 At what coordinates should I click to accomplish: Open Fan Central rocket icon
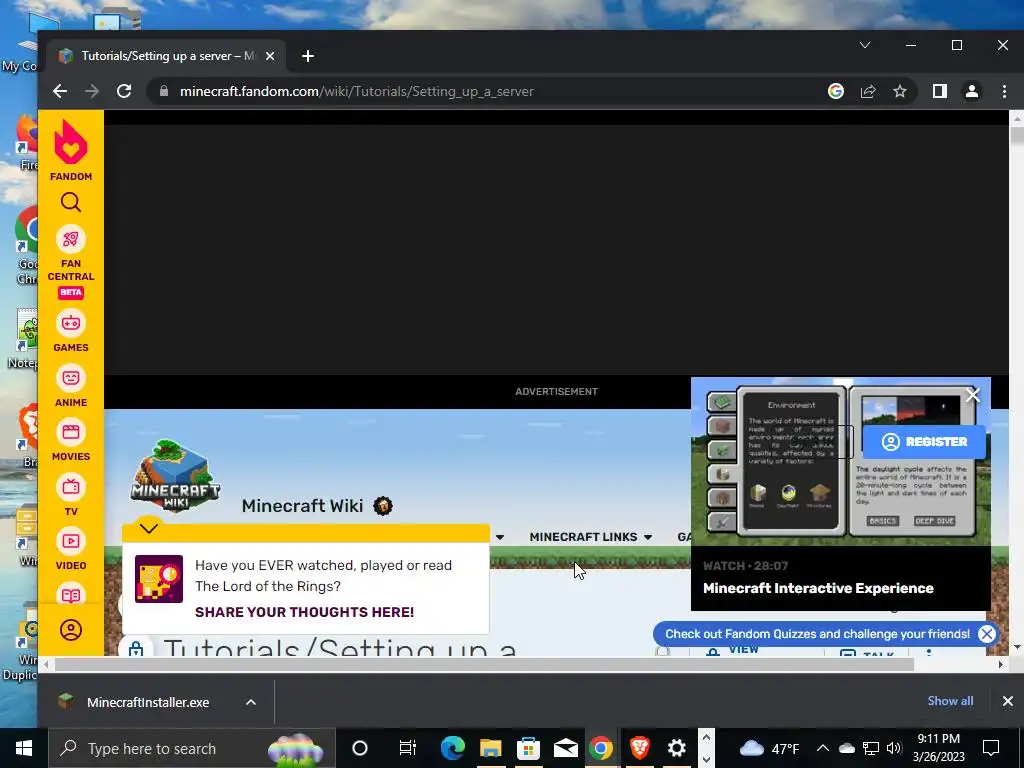(x=71, y=240)
